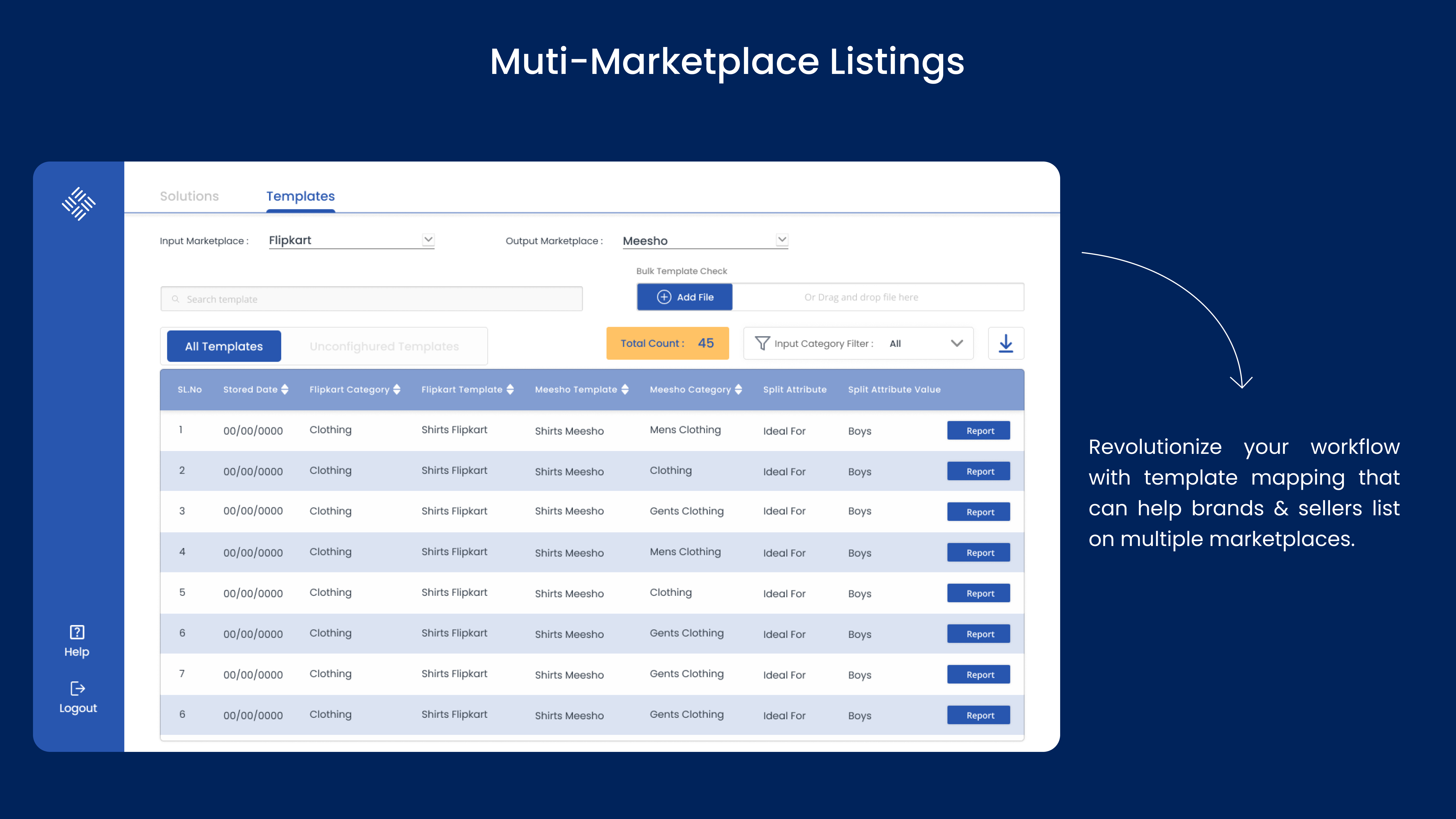The image size is (1456, 819).
Task: Sort by Flipkart Template column
Action: pyautogui.click(x=510, y=389)
